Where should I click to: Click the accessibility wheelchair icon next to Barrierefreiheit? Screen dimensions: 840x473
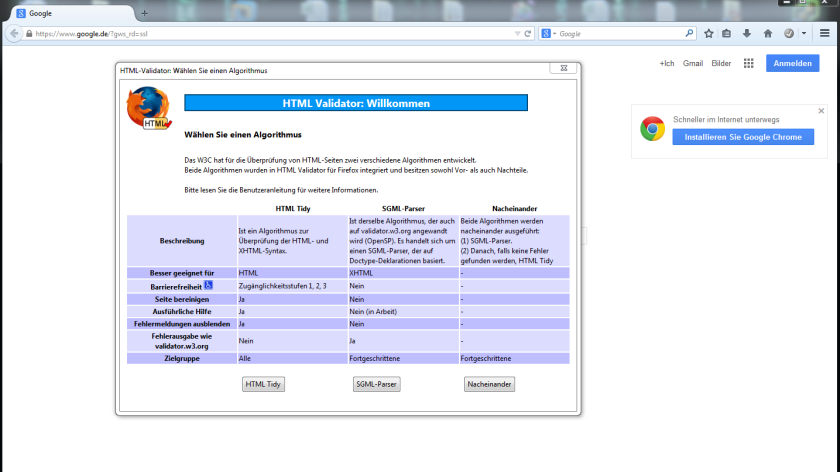[x=209, y=285]
